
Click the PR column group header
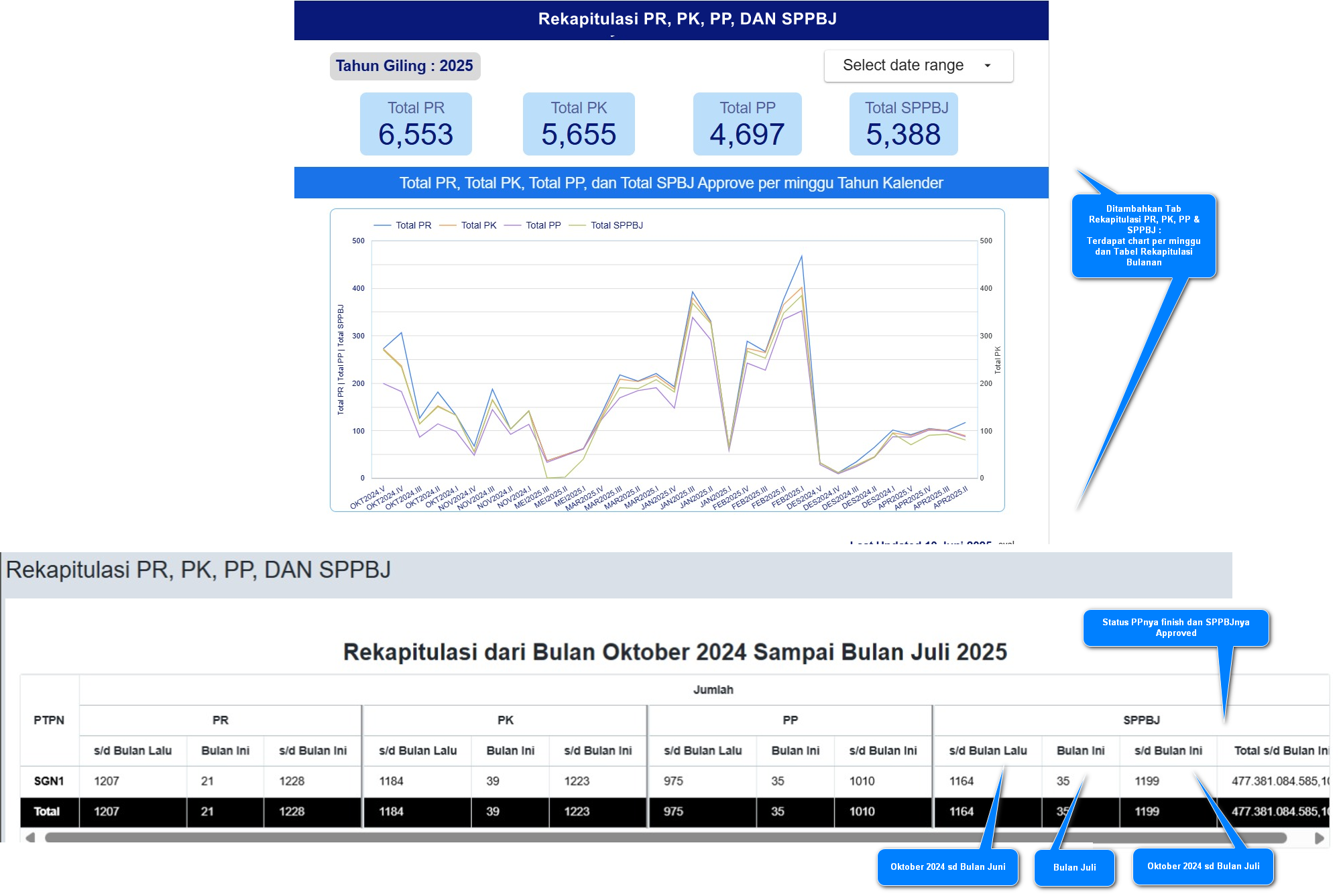pos(220,720)
